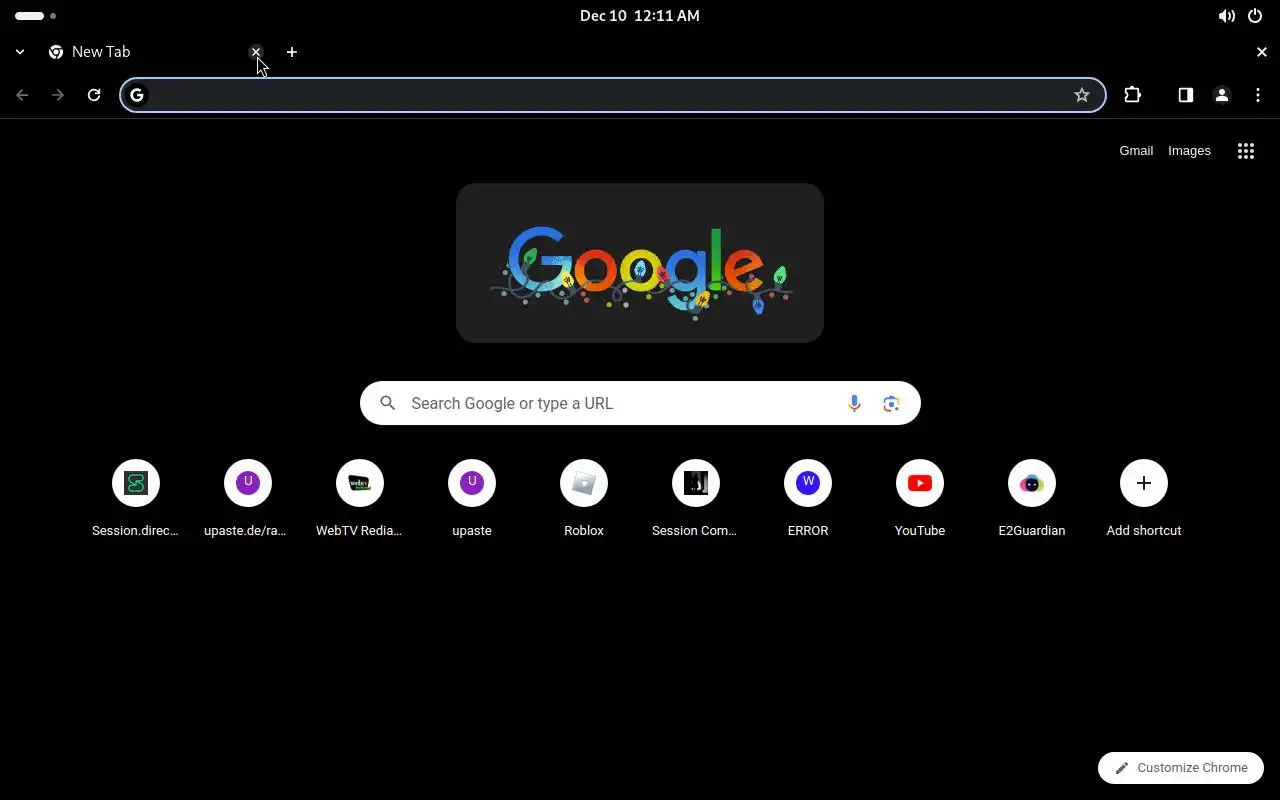Click the back navigation arrow
The image size is (1280, 800).
[x=22, y=95]
